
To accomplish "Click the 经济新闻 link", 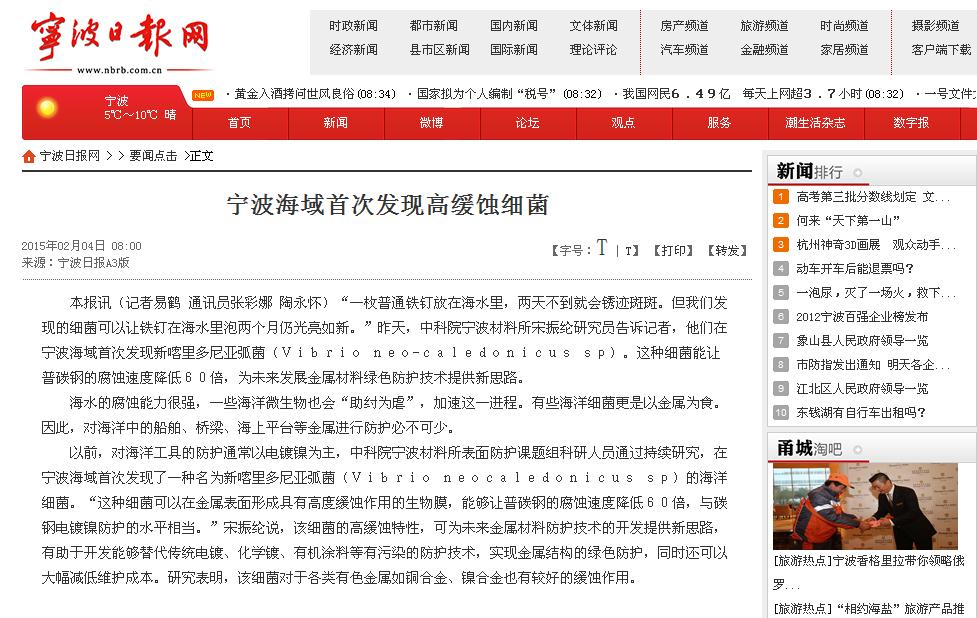I will tap(353, 49).
